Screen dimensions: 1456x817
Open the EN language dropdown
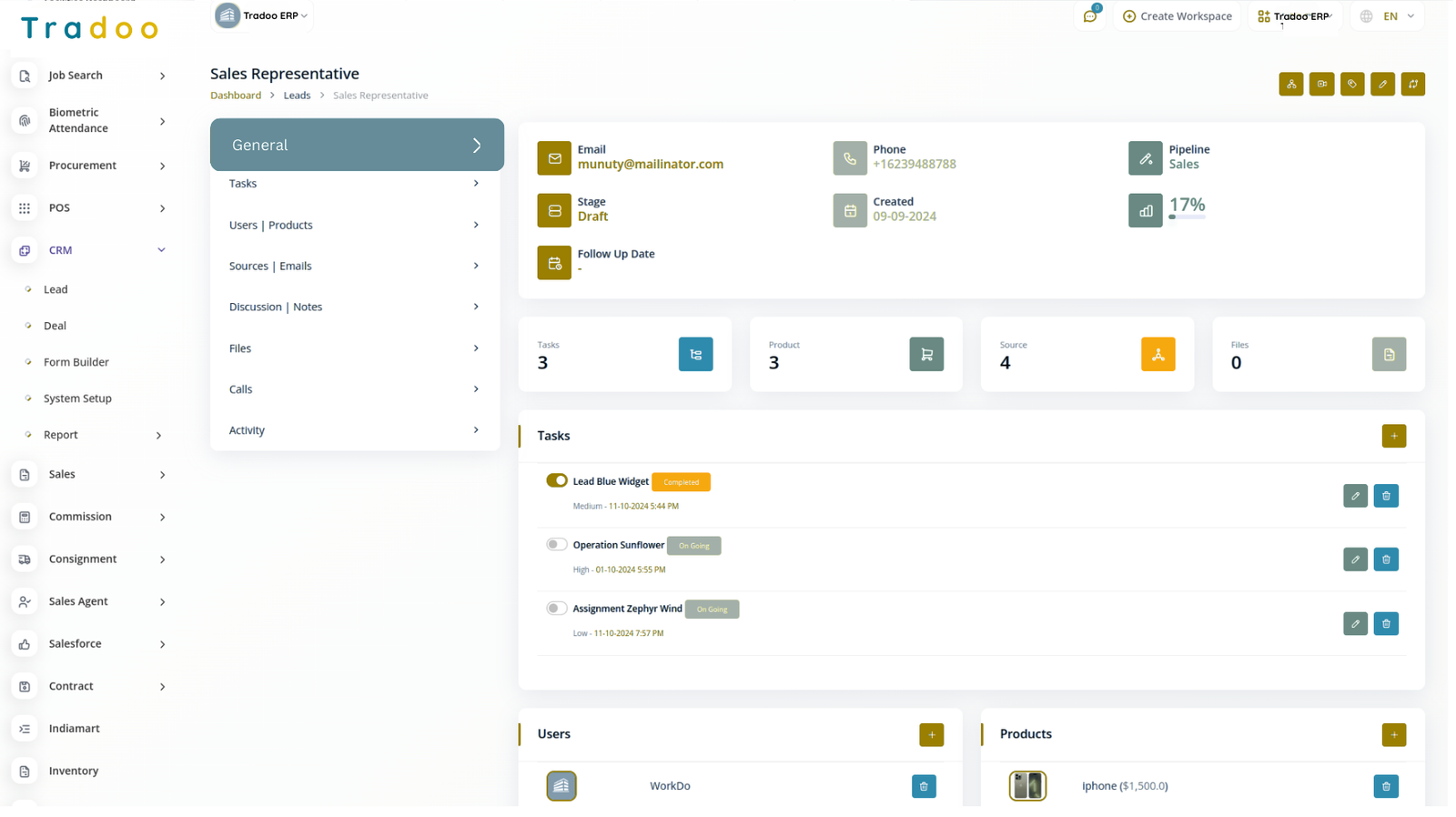(x=1389, y=16)
